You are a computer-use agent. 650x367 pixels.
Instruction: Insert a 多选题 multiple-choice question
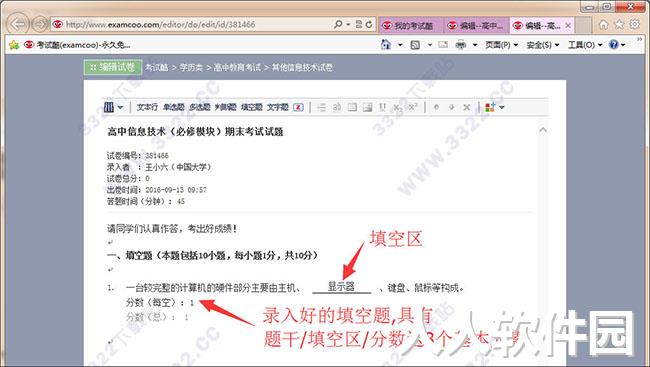tap(200, 107)
